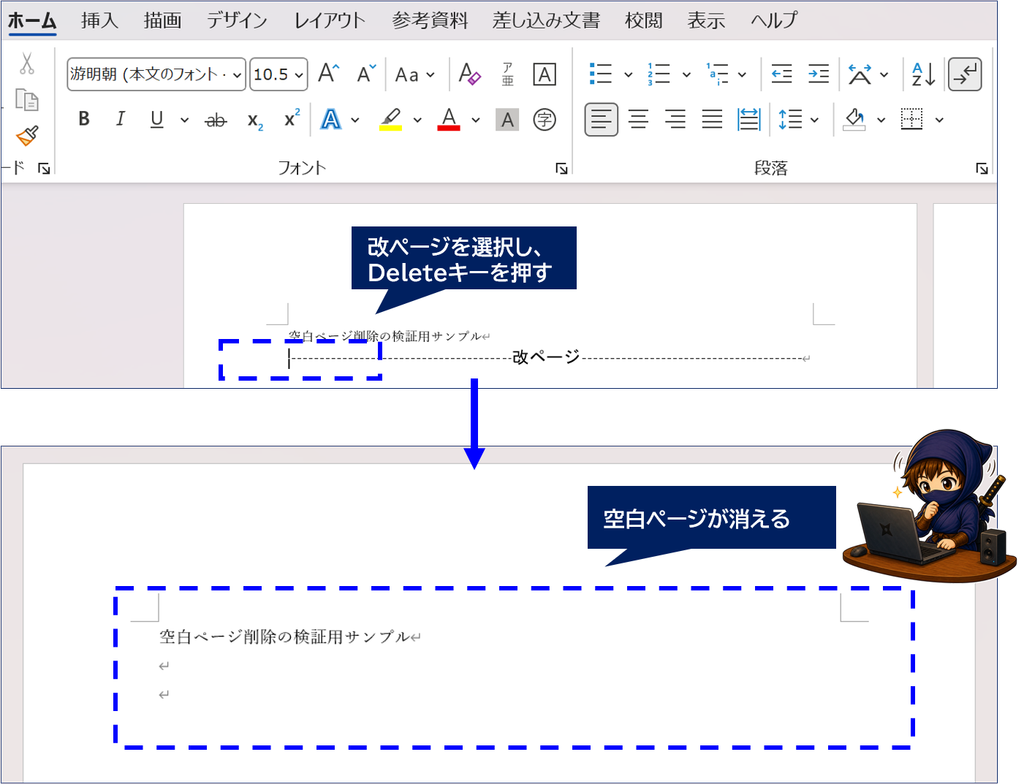1024x784 pixels.
Task: Expand font color dropdown arrow
Action: click(x=476, y=120)
